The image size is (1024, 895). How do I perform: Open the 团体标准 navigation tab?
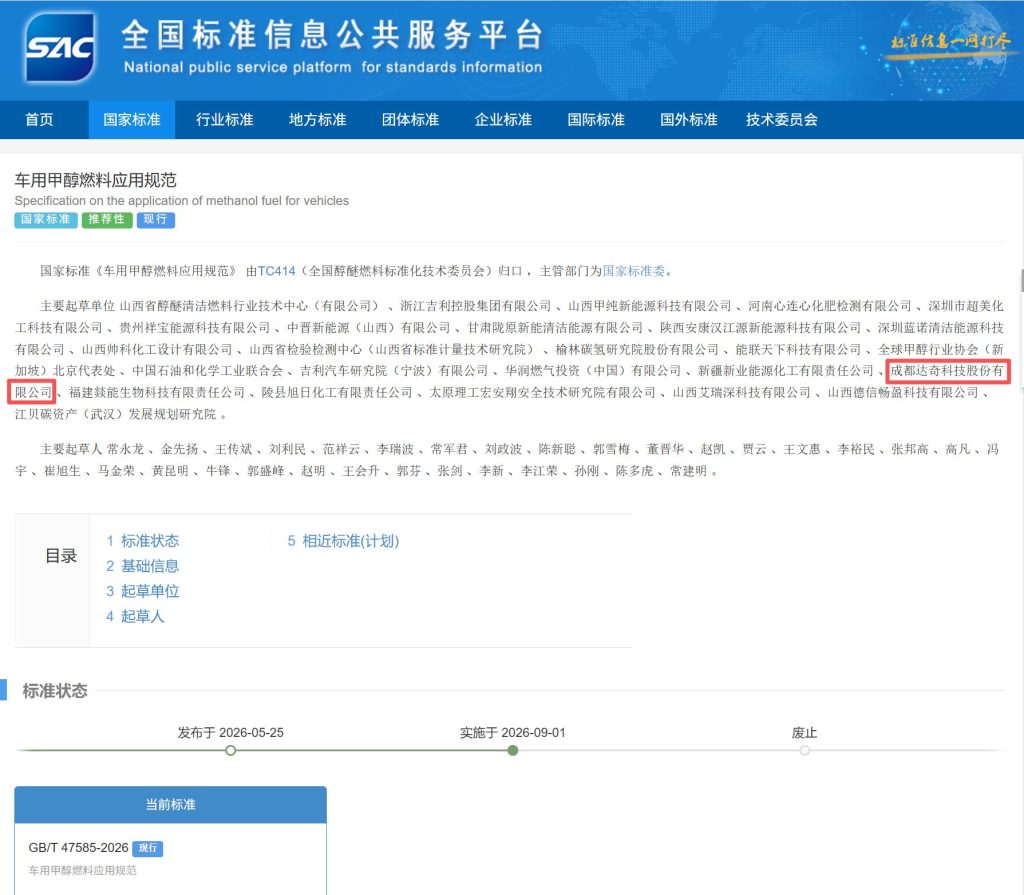[410, 120]
